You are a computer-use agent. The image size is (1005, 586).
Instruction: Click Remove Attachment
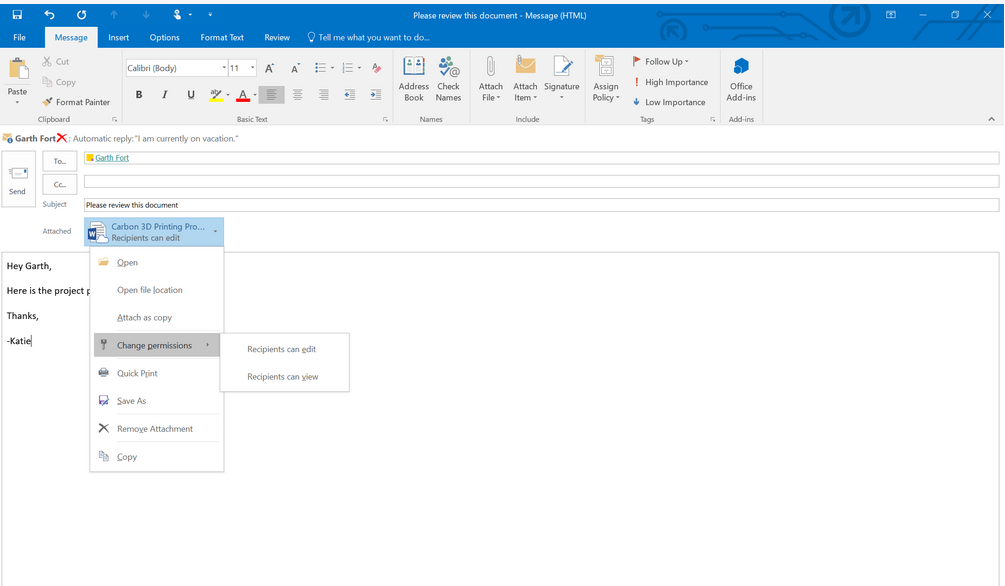click(157, 429)
